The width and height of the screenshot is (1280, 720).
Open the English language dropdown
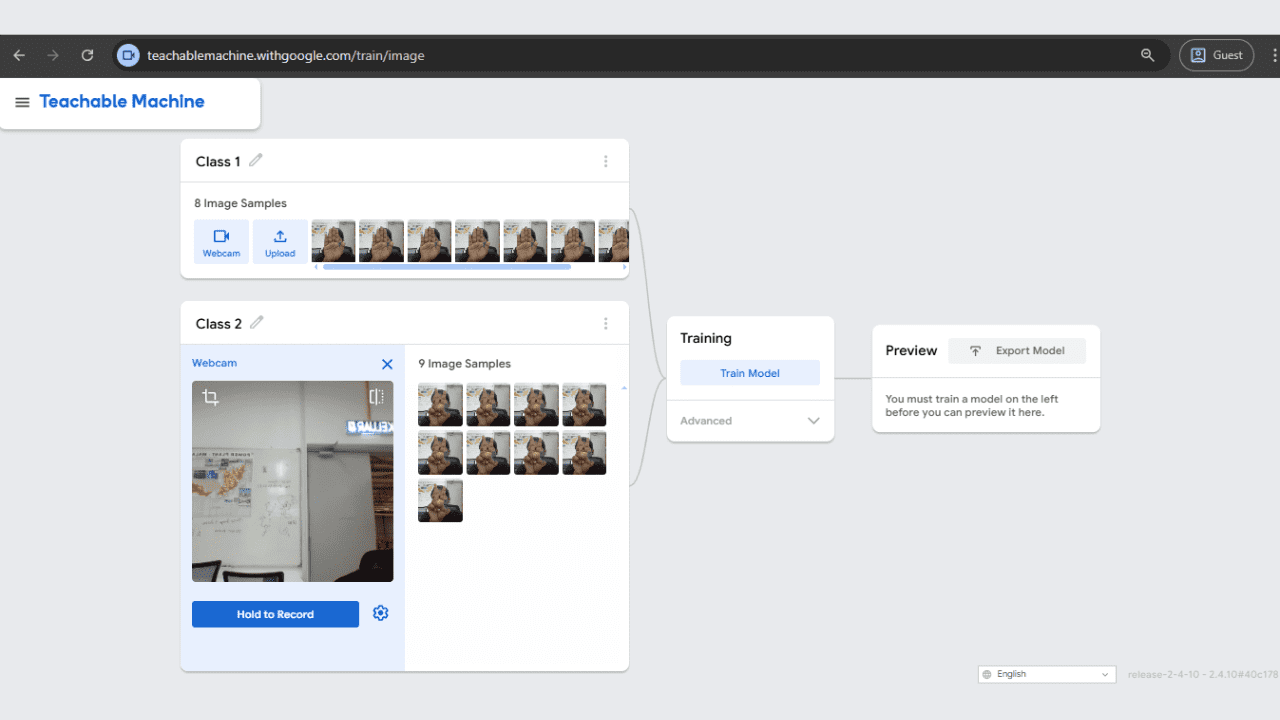[x=1046, y=673]
